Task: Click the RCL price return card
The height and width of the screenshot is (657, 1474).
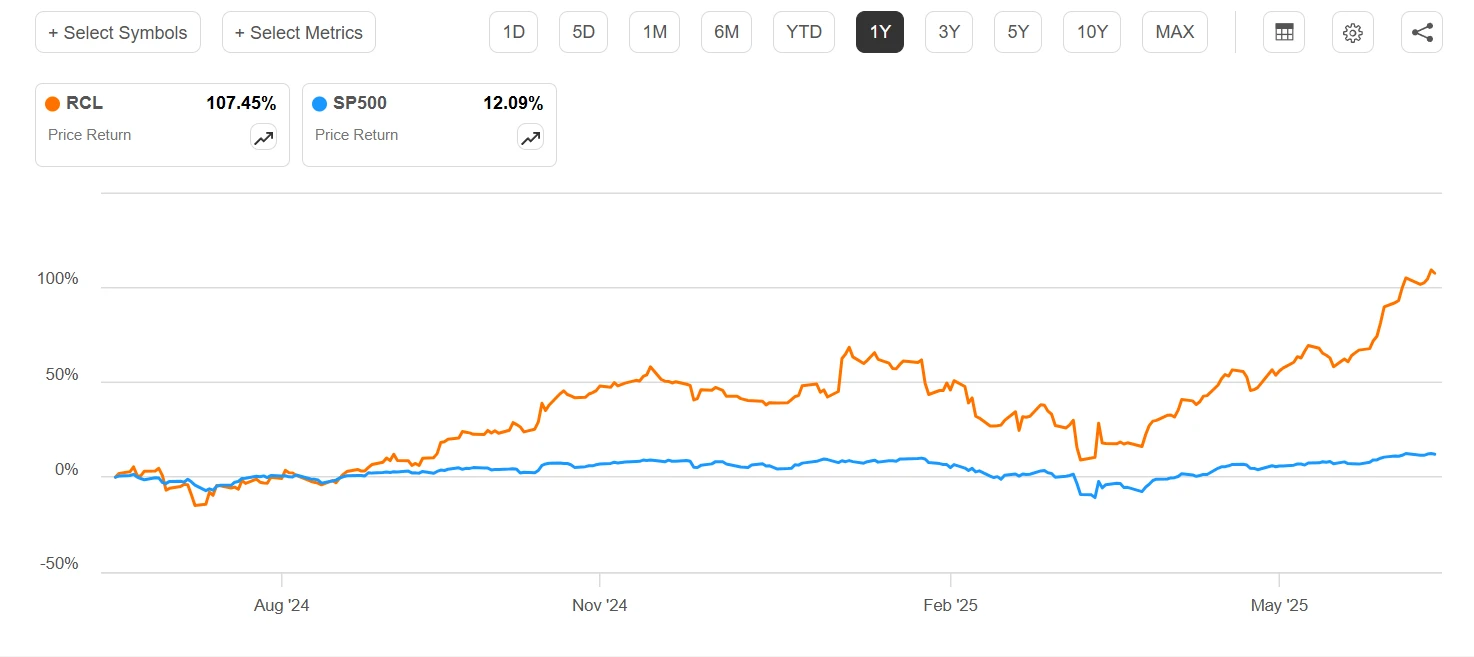Action: click(150, 125)
